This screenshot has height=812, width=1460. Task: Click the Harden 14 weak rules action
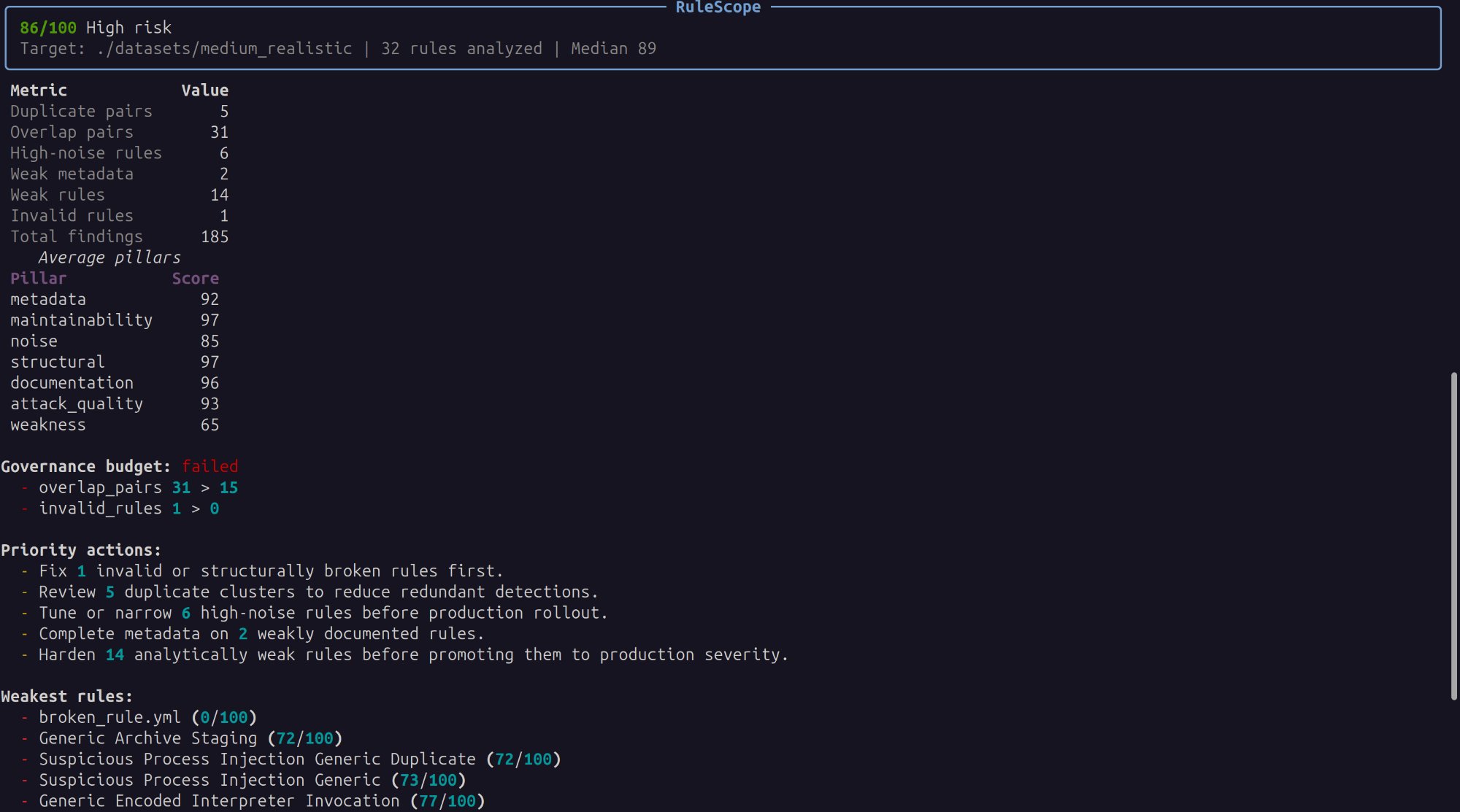413,655
